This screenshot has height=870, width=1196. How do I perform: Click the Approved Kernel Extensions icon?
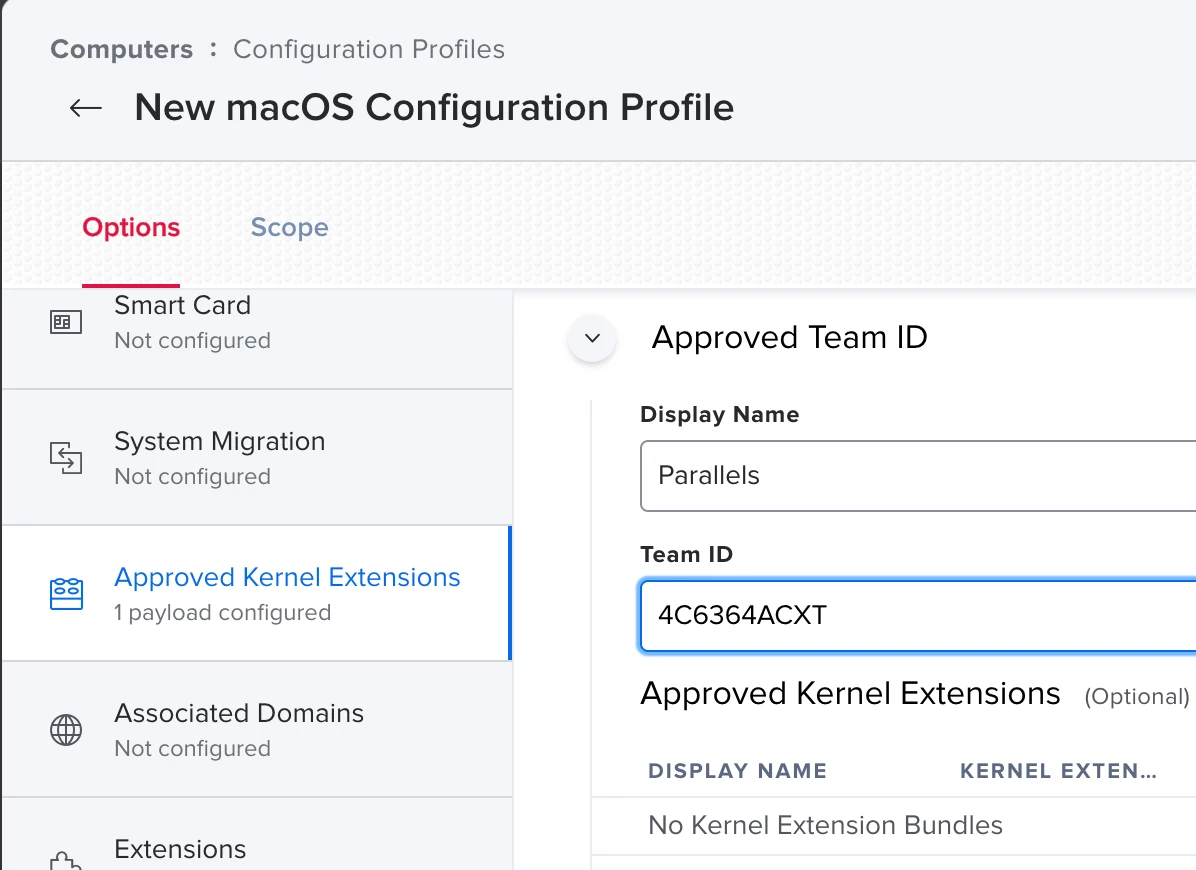tap(66, 594)
